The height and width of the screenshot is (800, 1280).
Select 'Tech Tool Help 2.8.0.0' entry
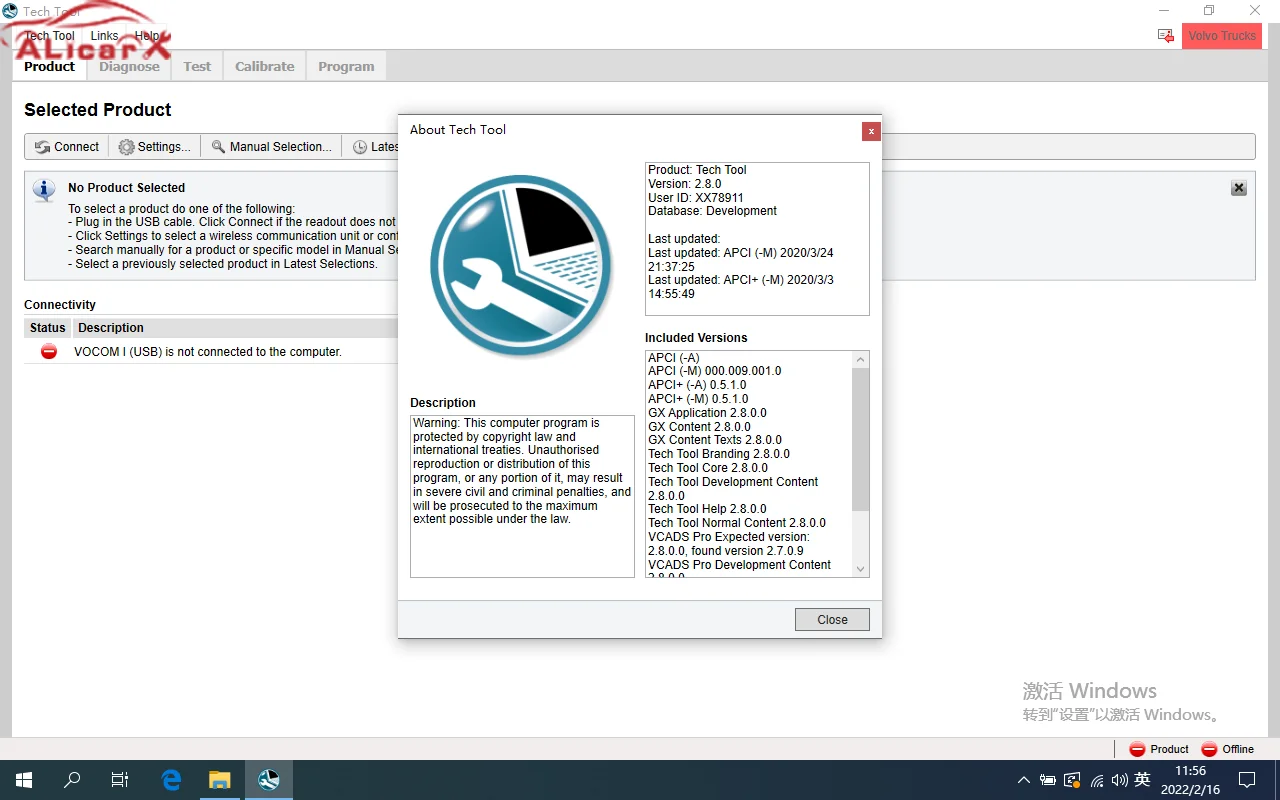tap(707, 509)
